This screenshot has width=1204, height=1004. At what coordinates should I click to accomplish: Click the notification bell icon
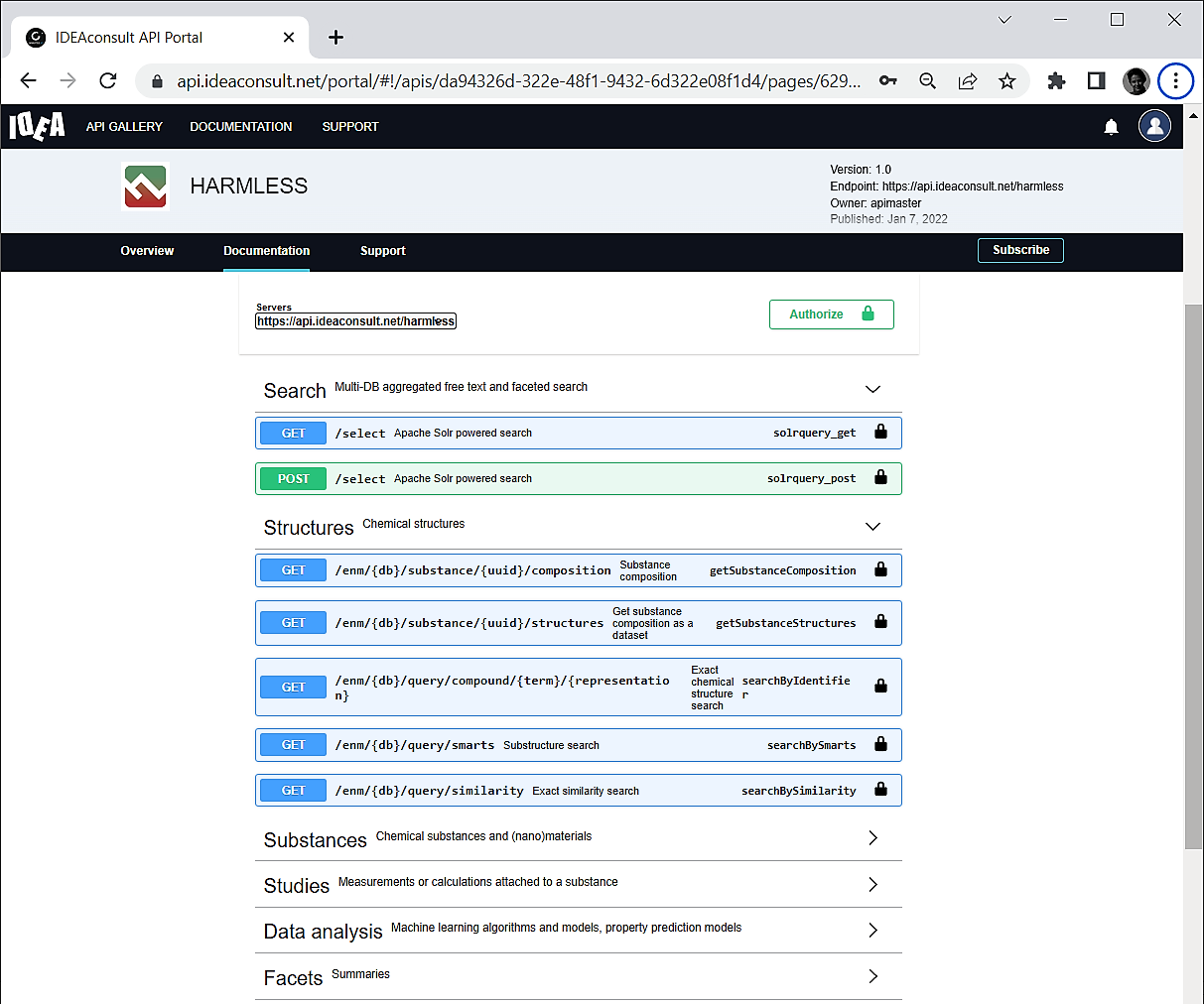(1111, 127)
